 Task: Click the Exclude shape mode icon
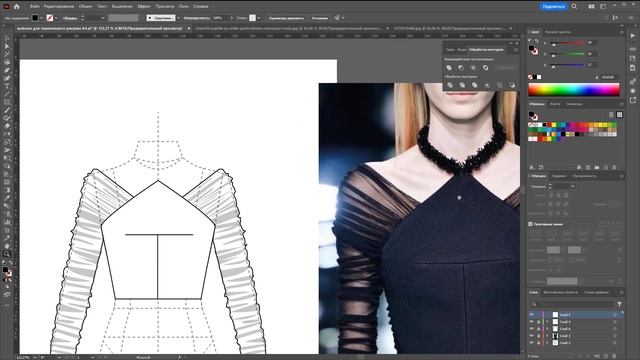[486, 68]
